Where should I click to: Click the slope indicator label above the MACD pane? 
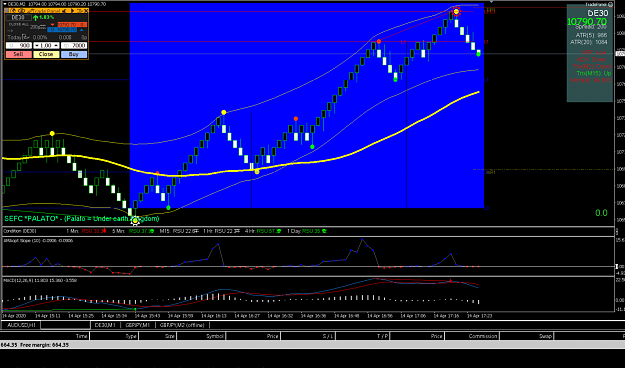pyautogui.click(x=38, y=240)
